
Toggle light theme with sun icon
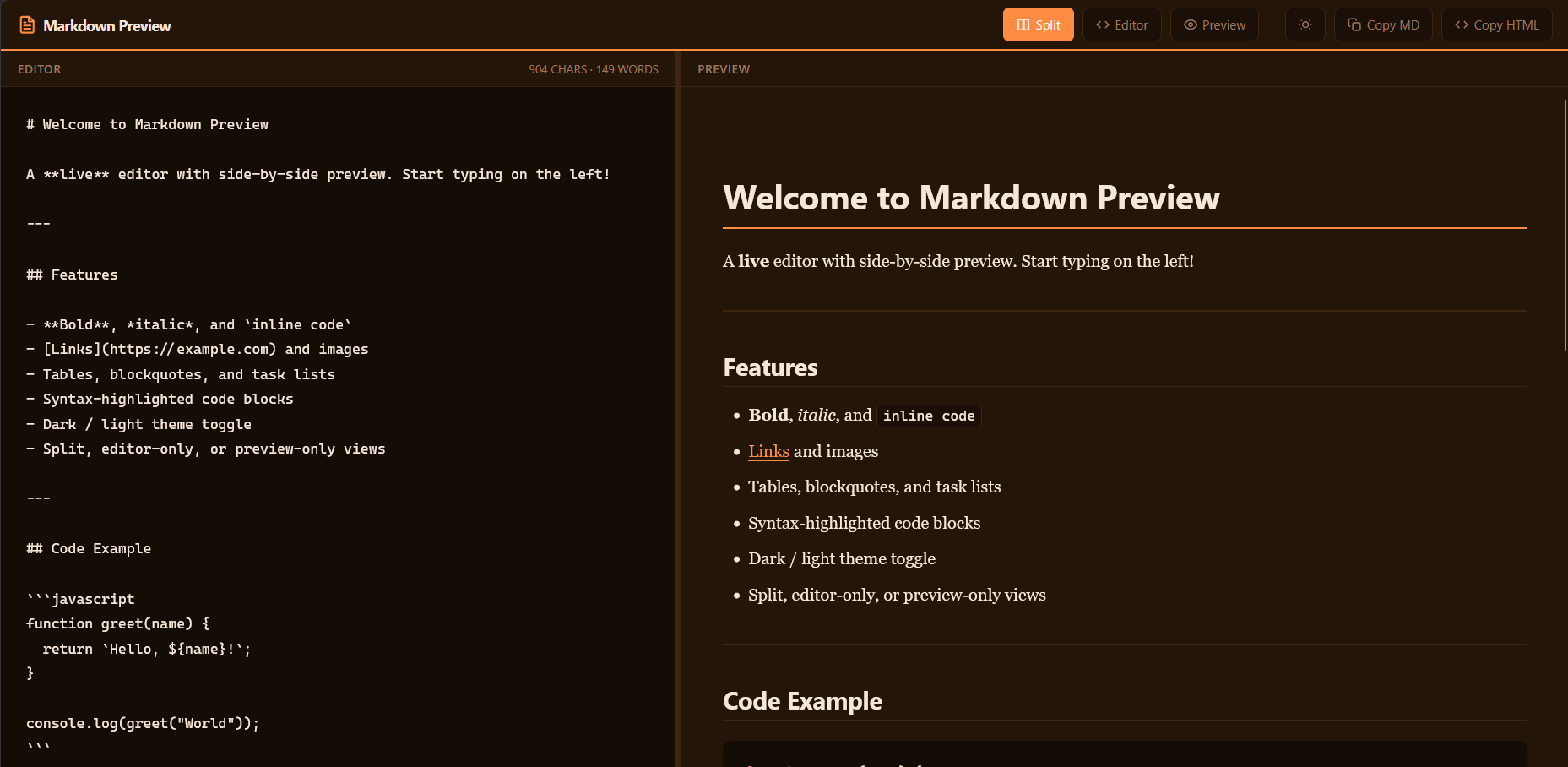point(1305,25)
